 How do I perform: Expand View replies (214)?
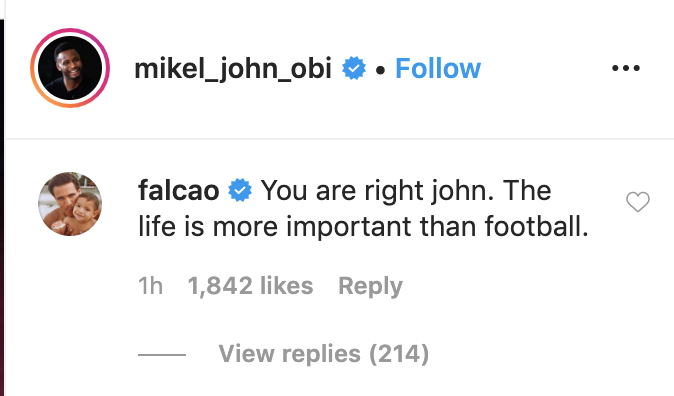(324, 354)
